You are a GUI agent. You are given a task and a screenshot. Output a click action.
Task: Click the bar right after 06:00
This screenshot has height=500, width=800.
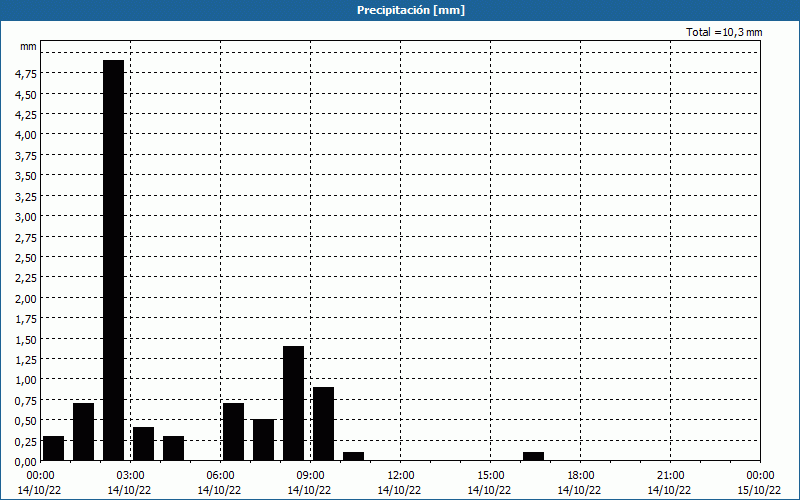[234, 432]
